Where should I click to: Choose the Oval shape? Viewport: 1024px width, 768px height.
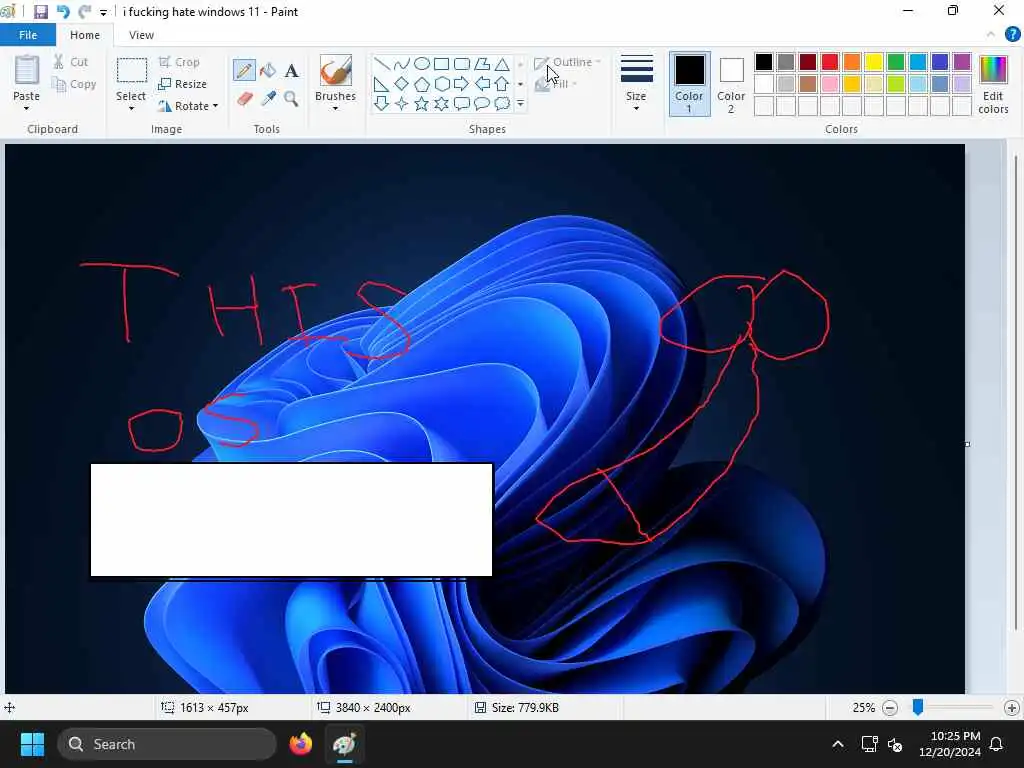(422, 64)
